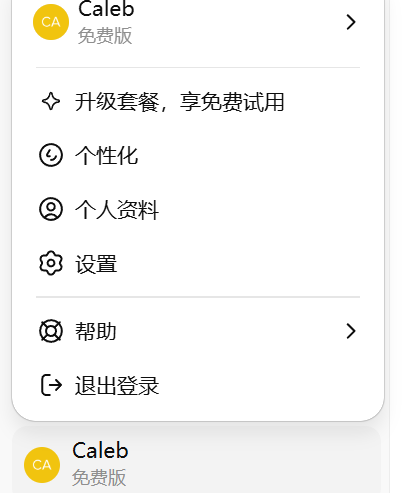Click the yellow CA avatar in bottom bar
This screenshot has width=409, height=493.
pyautogui.click(x=42, y=465)
